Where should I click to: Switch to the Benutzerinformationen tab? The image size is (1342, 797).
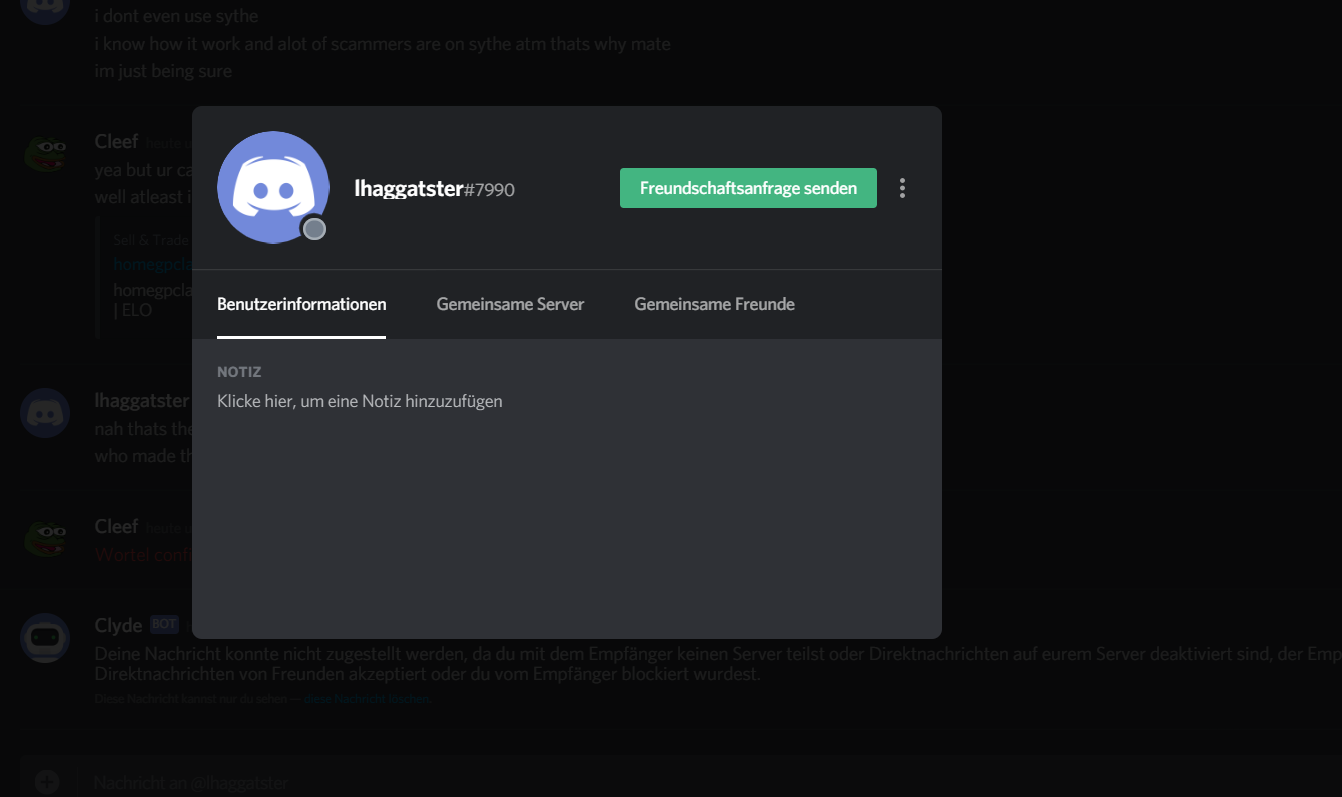coord(301,304)
